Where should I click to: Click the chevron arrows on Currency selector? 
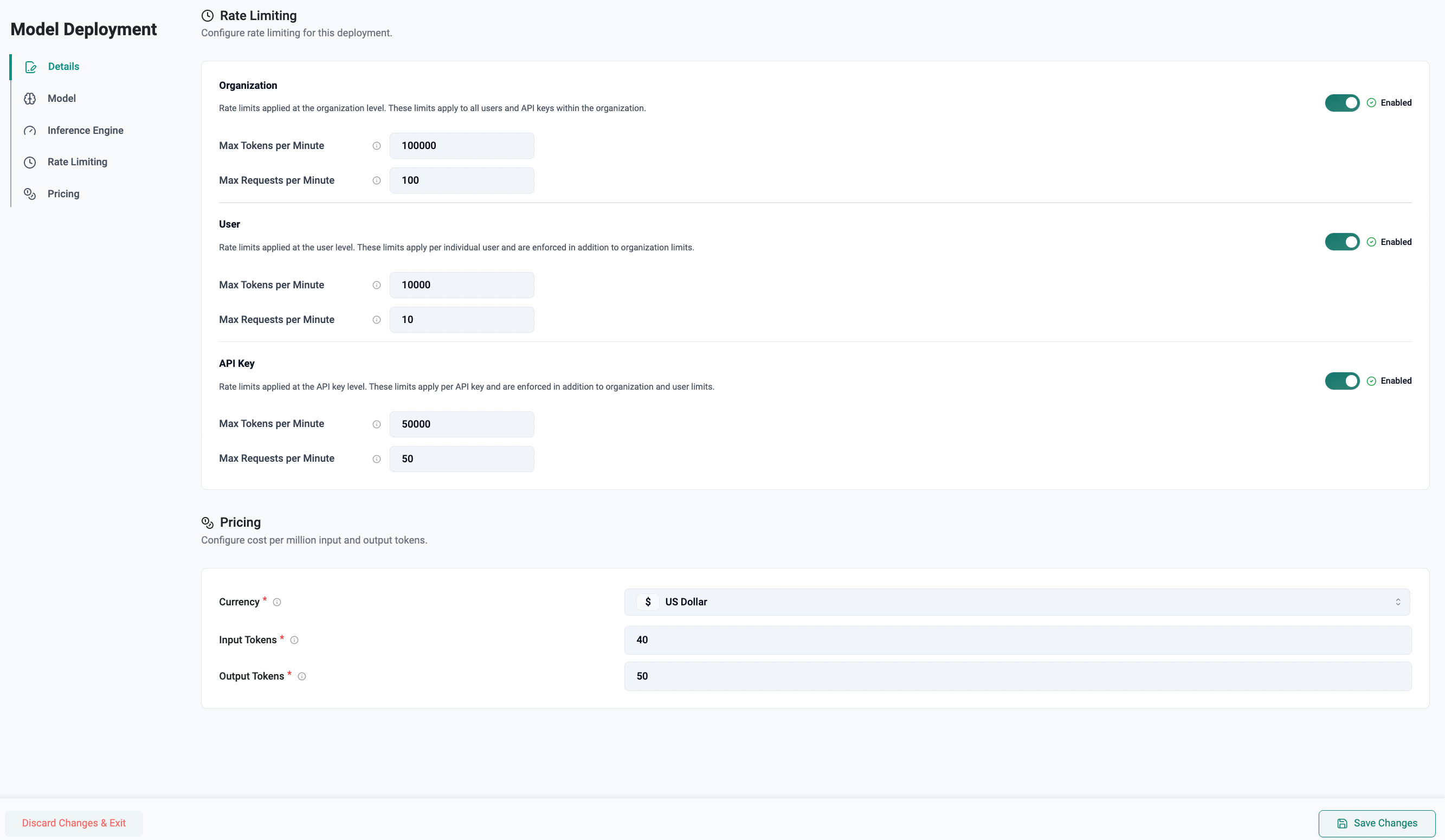coord(1397,602)
